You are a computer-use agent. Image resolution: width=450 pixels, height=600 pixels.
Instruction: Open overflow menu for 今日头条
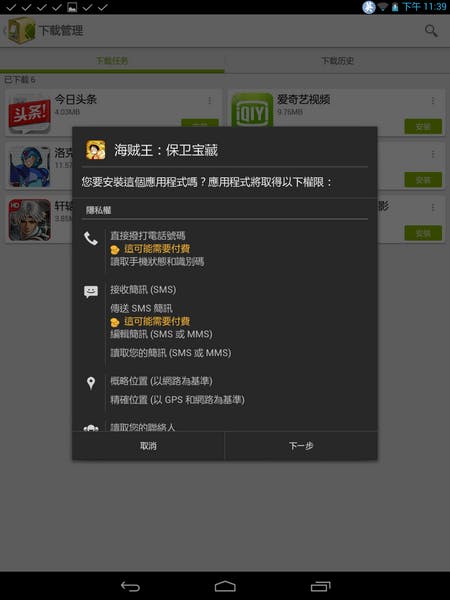(x=209, y=101)
